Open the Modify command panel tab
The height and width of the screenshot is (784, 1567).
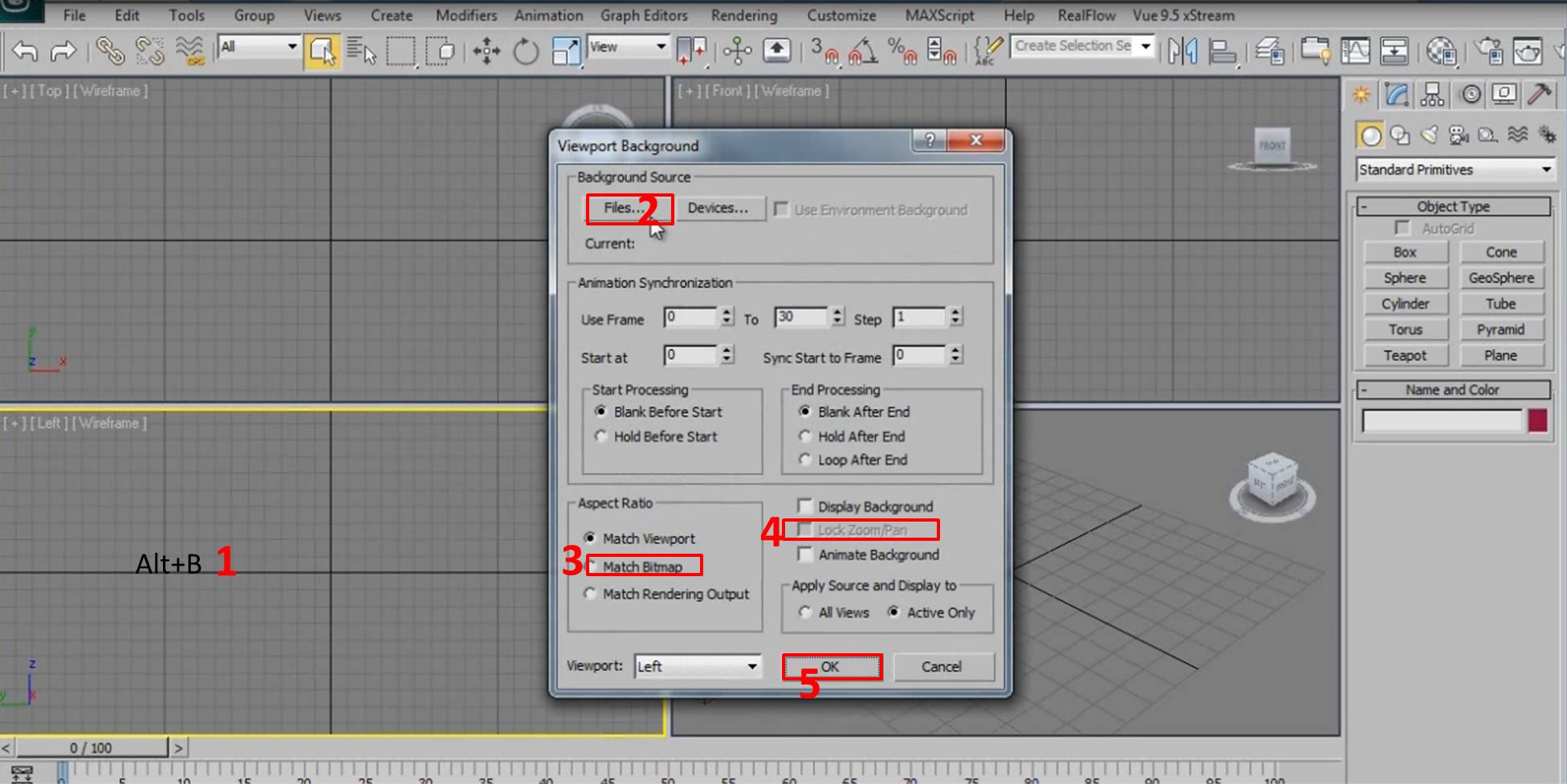(x=1397, y=95)
